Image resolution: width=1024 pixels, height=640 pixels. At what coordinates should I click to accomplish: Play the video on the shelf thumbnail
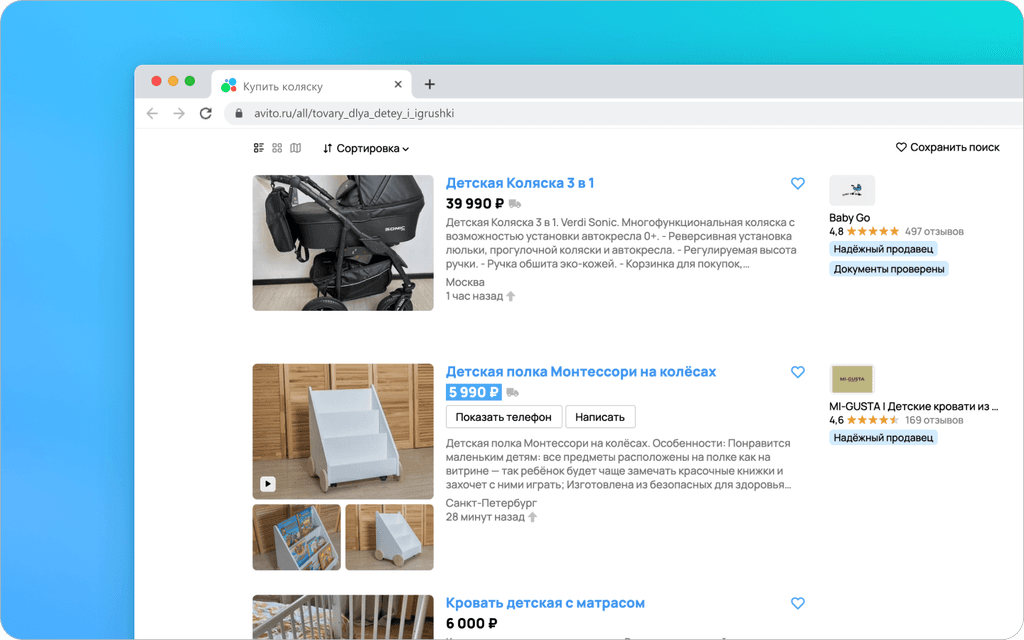(267, 483)
